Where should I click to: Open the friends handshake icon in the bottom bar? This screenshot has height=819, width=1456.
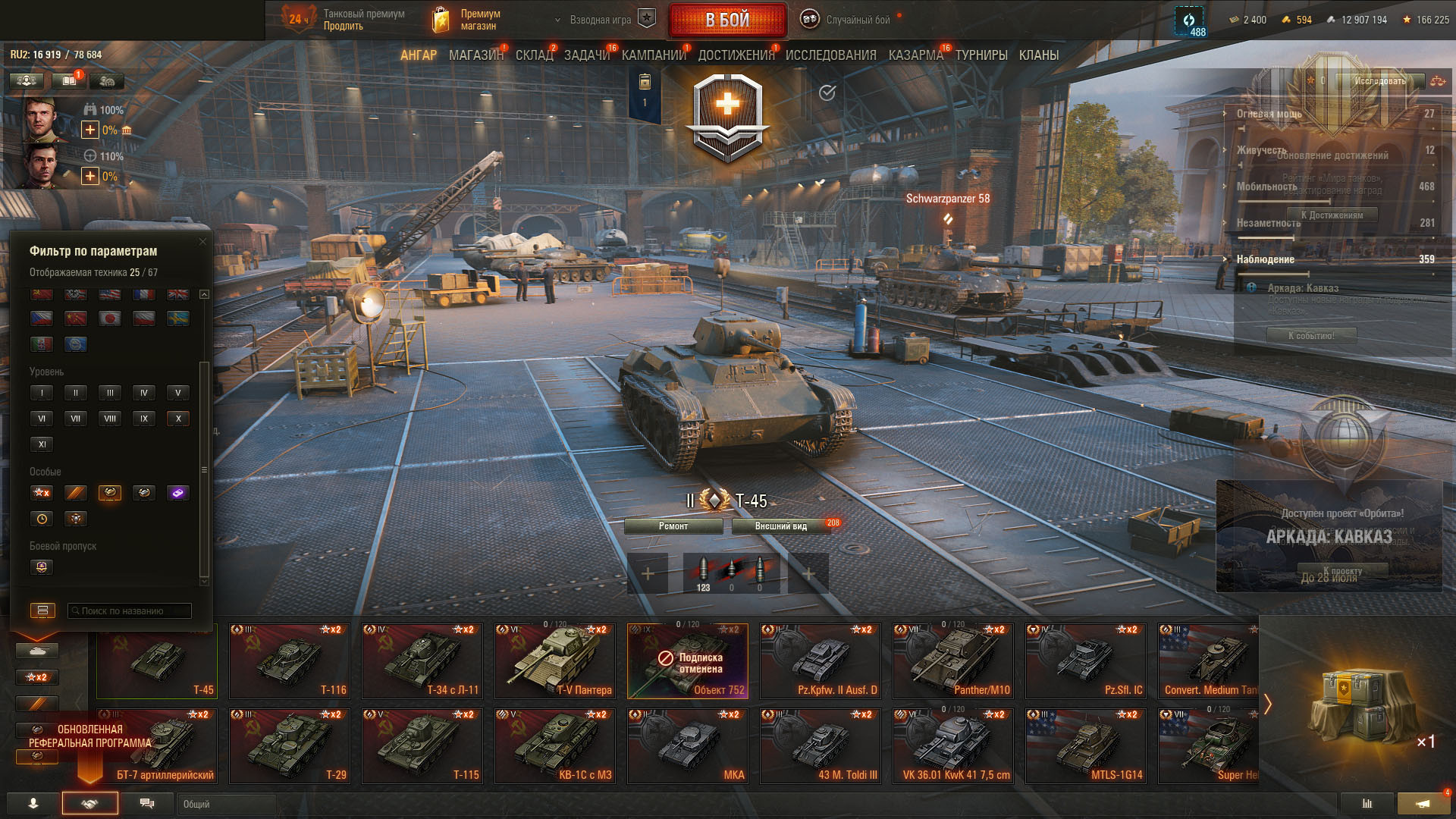pos(89,803)
